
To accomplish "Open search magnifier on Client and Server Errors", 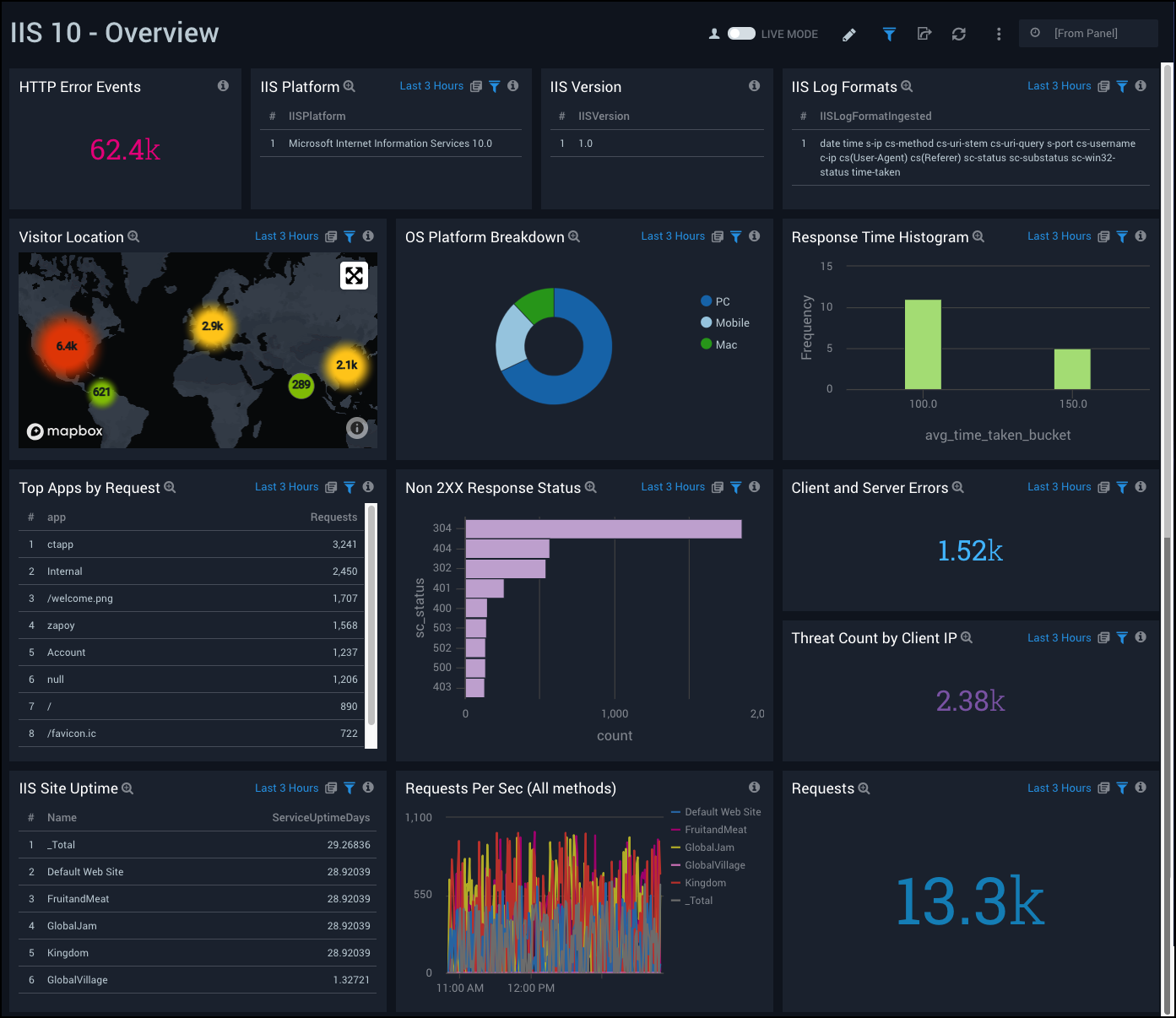I will (x=958, y=488).
